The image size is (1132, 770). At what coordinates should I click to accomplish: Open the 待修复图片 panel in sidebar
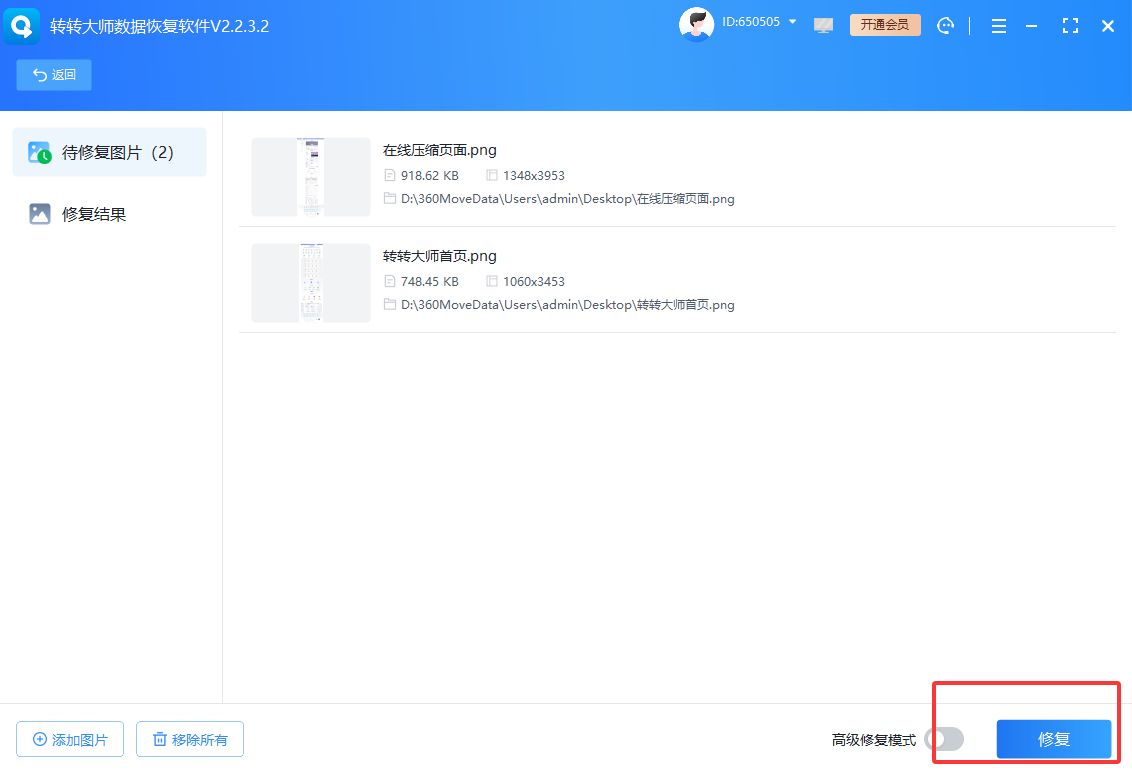click(x=108, y=152)
